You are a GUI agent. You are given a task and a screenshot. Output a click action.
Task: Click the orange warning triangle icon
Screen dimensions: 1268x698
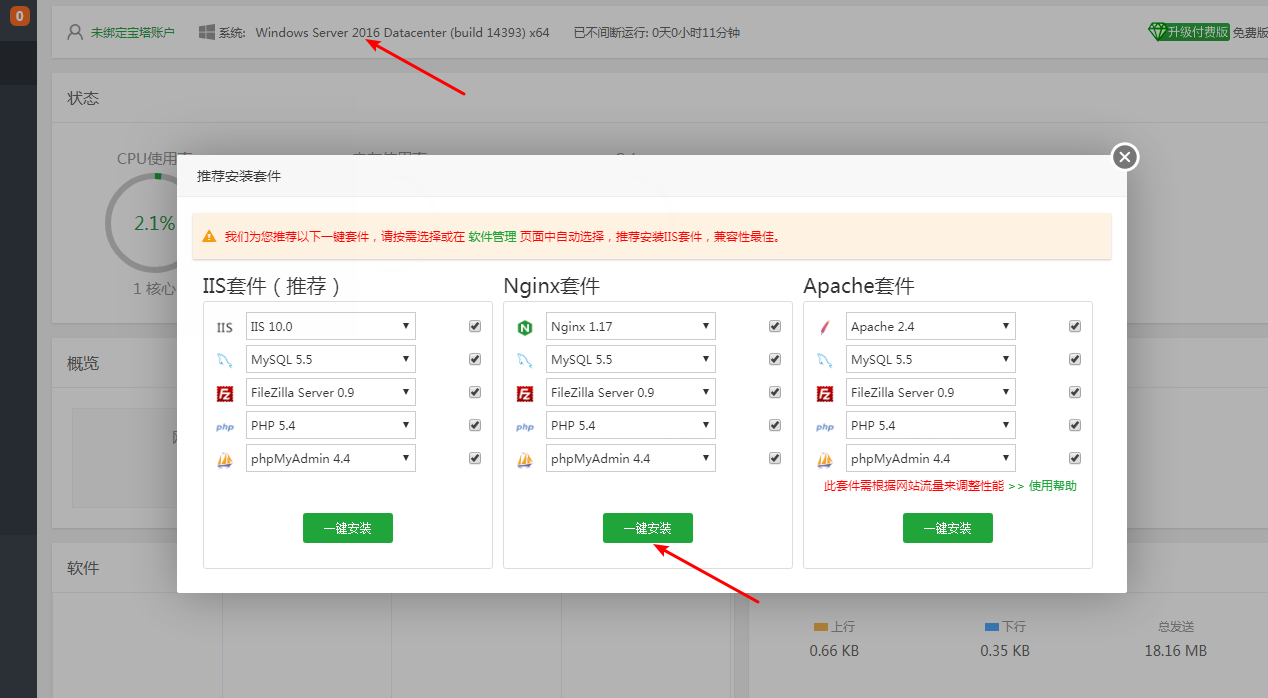(209, 237)
